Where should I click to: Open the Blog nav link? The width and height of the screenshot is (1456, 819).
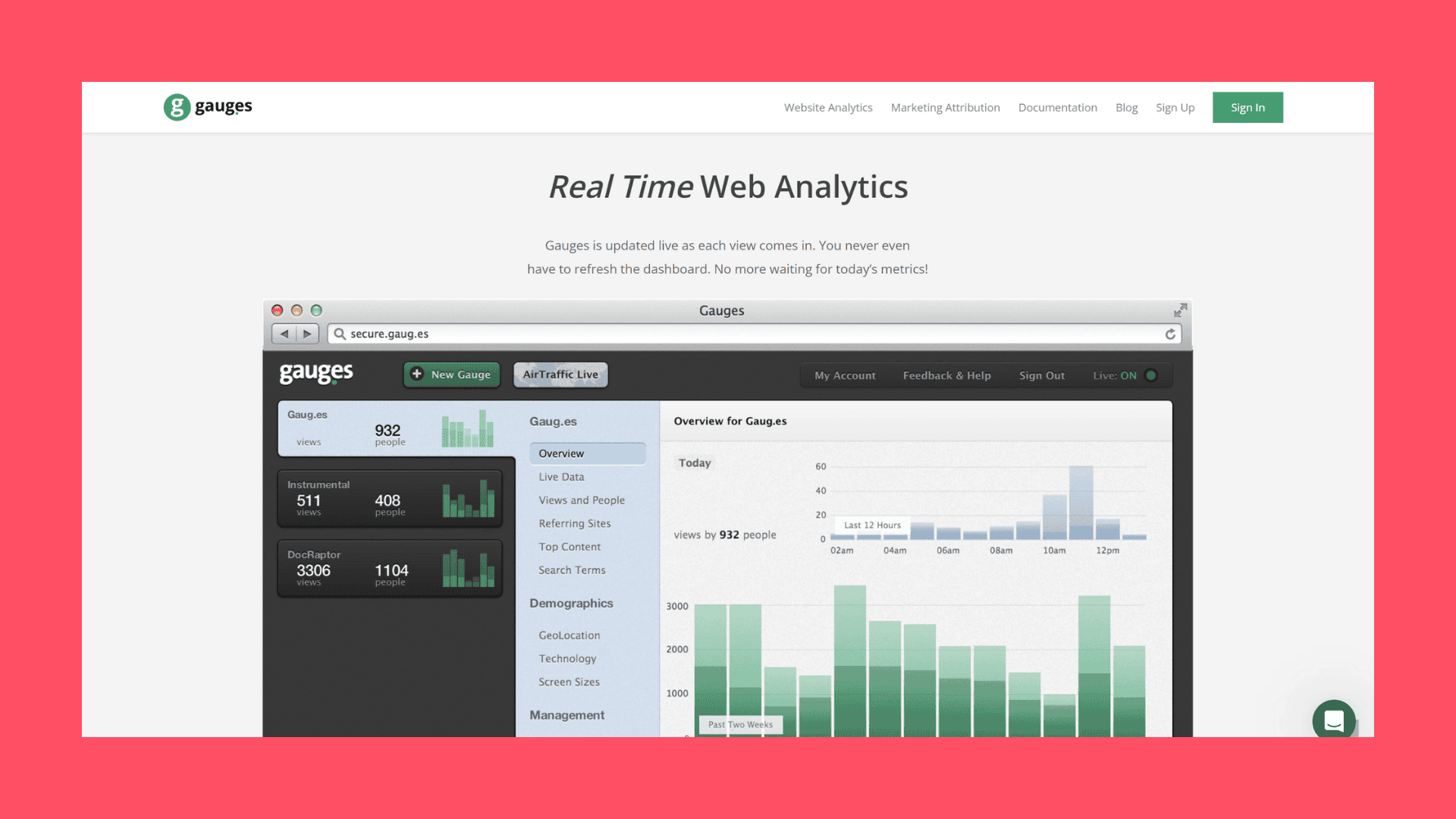[1126, 108]
